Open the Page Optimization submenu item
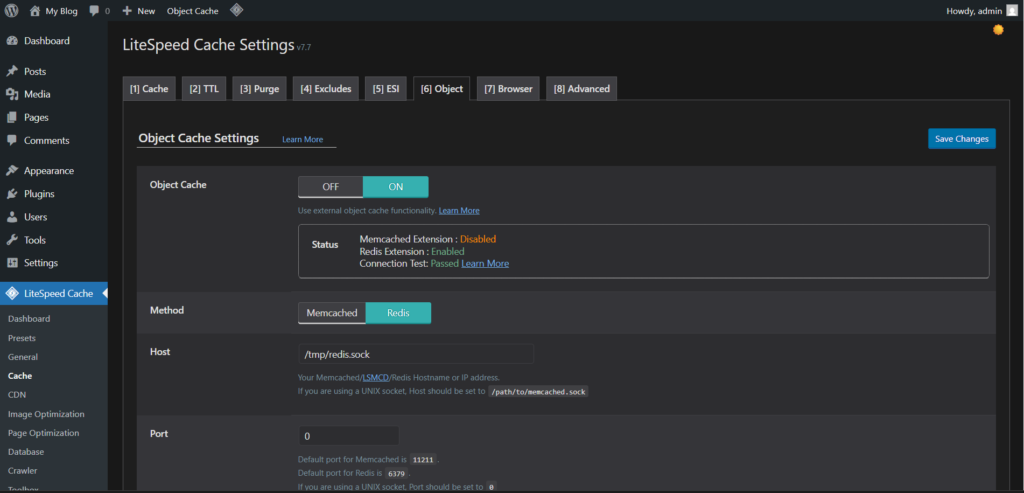The image size is (1024, 493). click(43, 433)
